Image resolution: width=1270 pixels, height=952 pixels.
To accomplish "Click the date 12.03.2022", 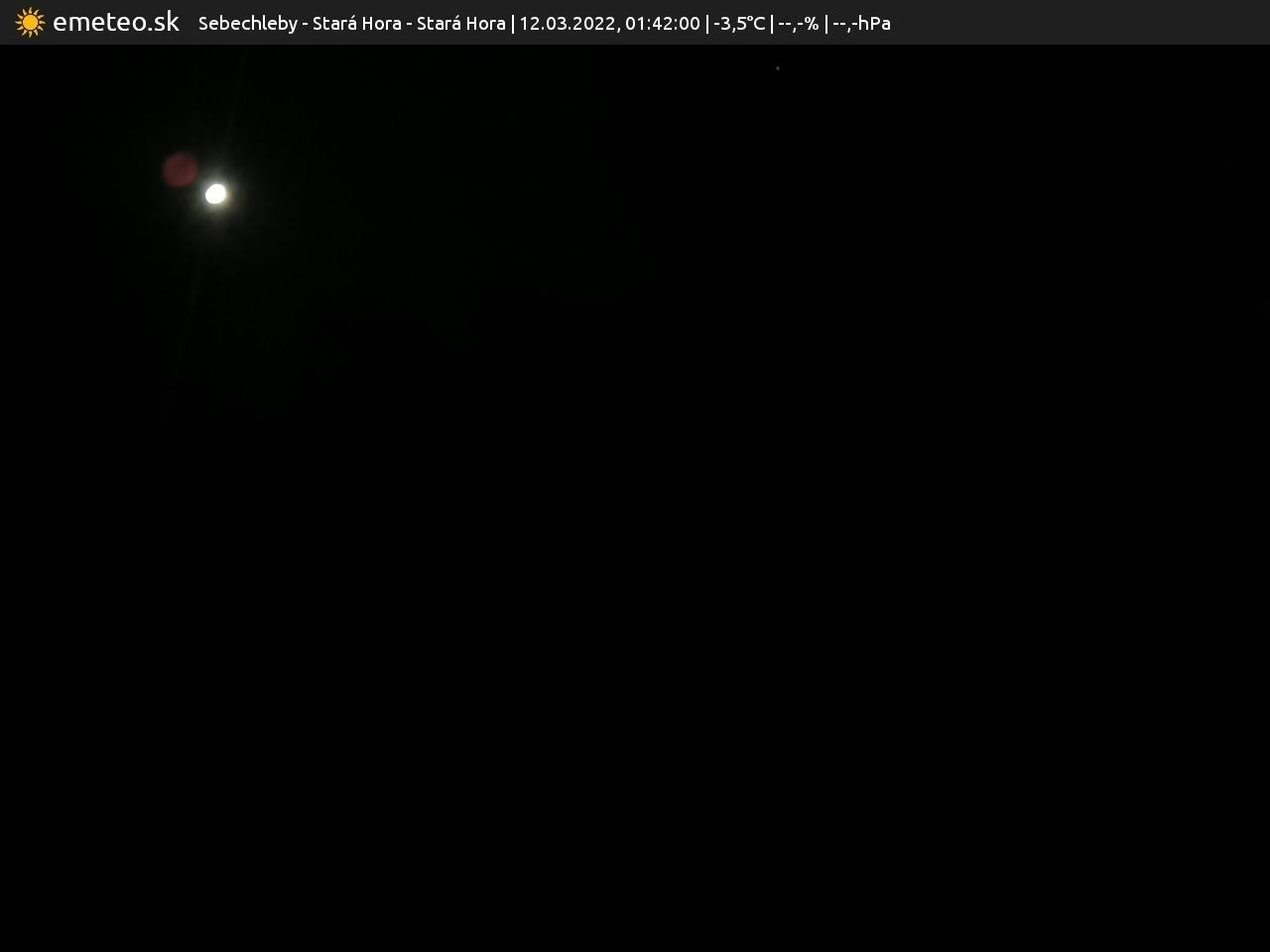I will pyautogui.click(x=567, y=23).
